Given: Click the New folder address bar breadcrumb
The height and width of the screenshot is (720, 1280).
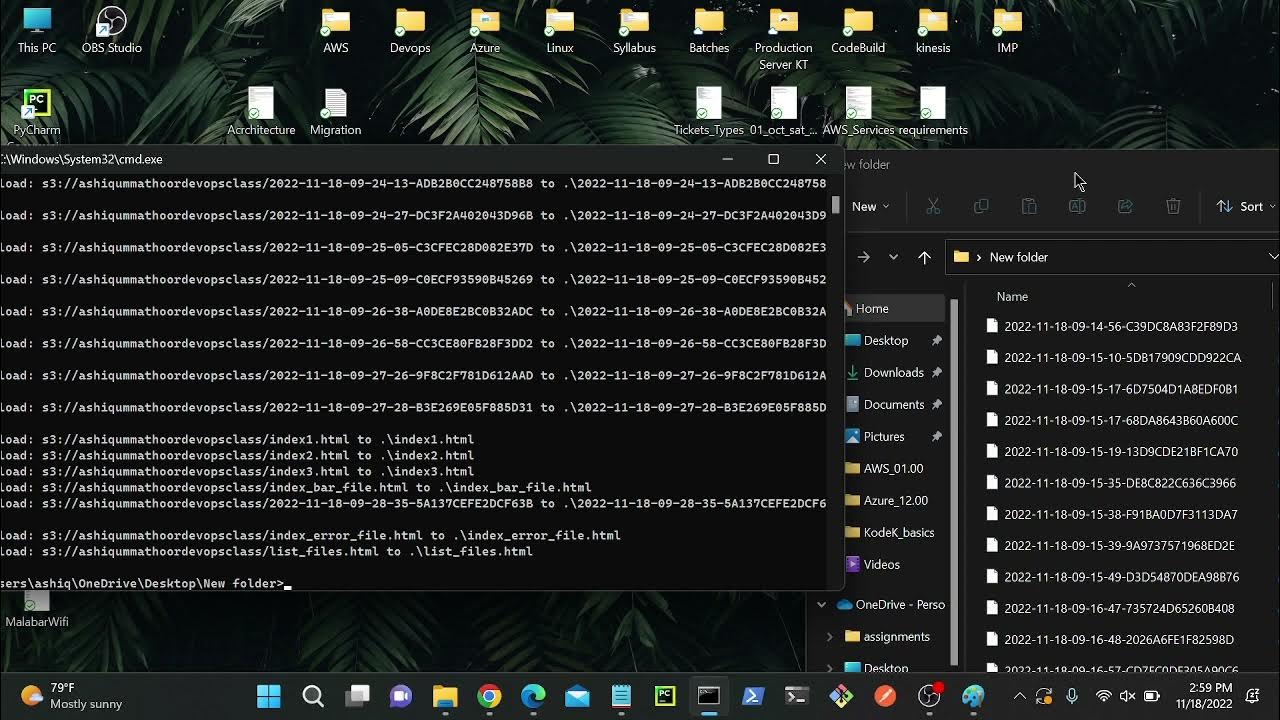Looking at the screenshot, I should pos(1019,257).
